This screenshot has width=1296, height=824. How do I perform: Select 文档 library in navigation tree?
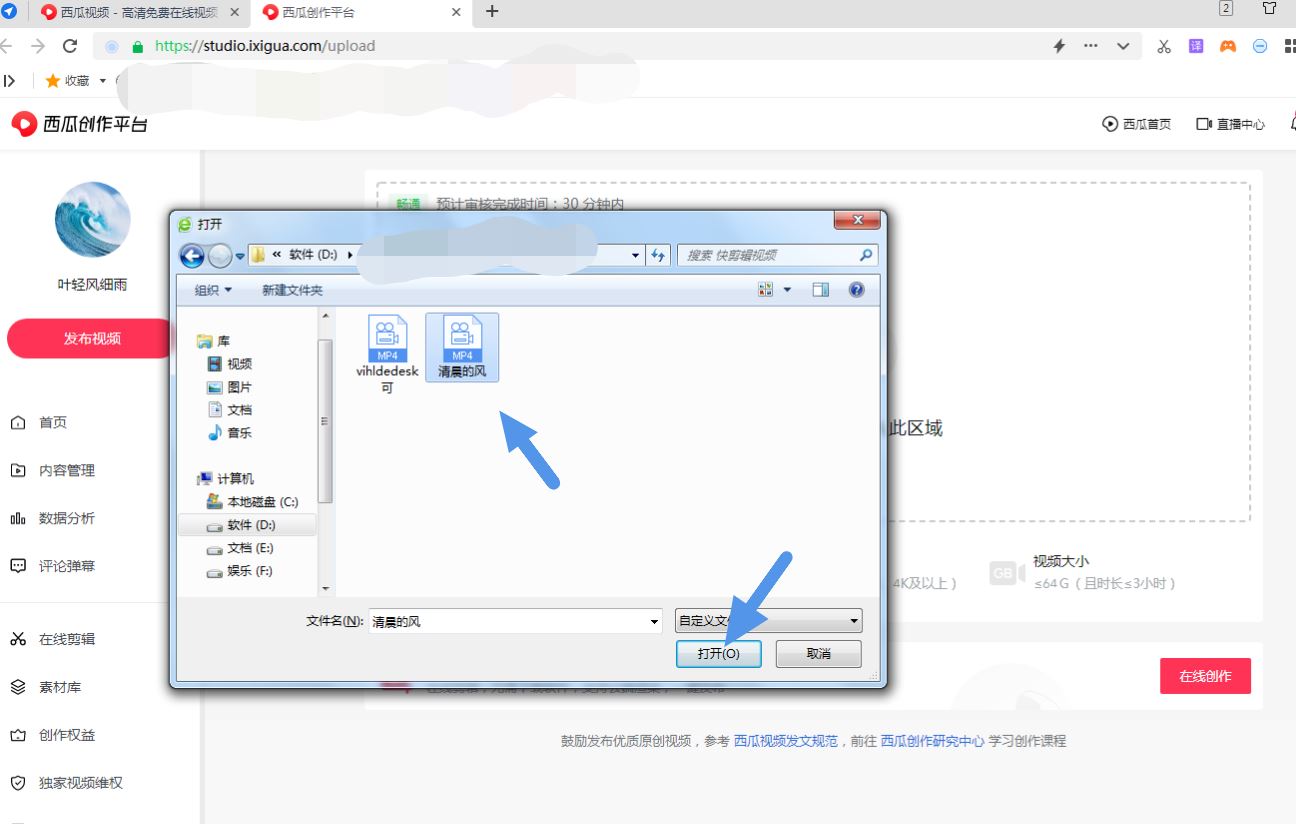(x=229, y=410)
